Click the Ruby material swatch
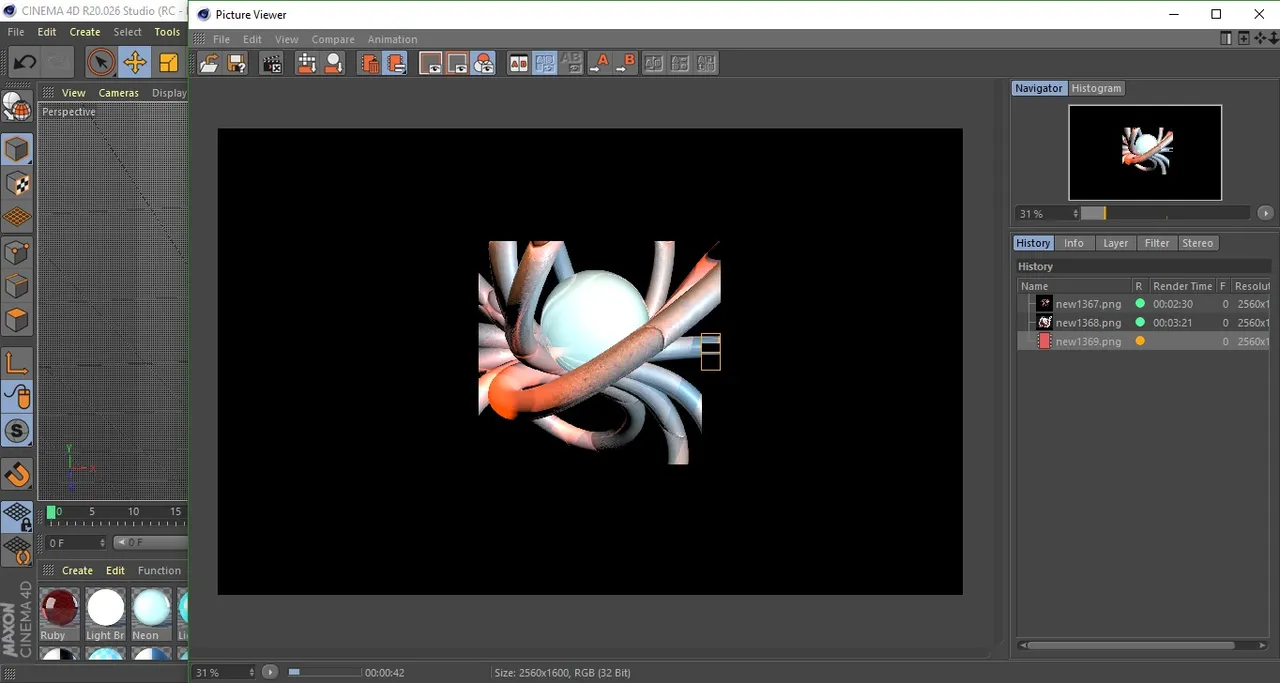1280x683 pixels. (x=59, y=613)
